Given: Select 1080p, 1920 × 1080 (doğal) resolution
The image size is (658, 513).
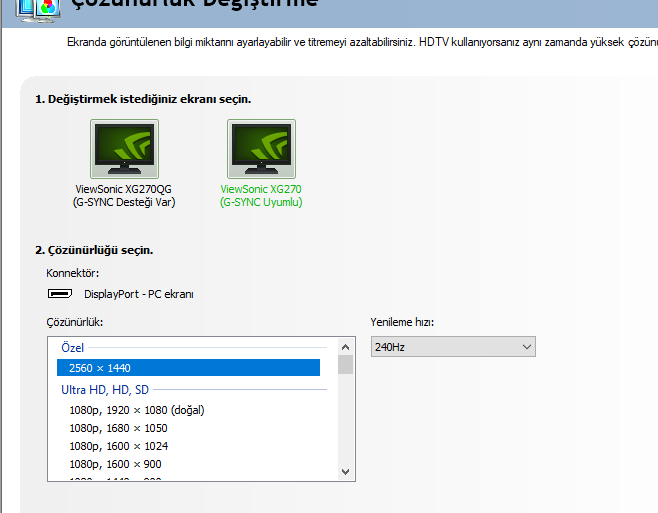Looking at the screenshot, I should [136, 410].
